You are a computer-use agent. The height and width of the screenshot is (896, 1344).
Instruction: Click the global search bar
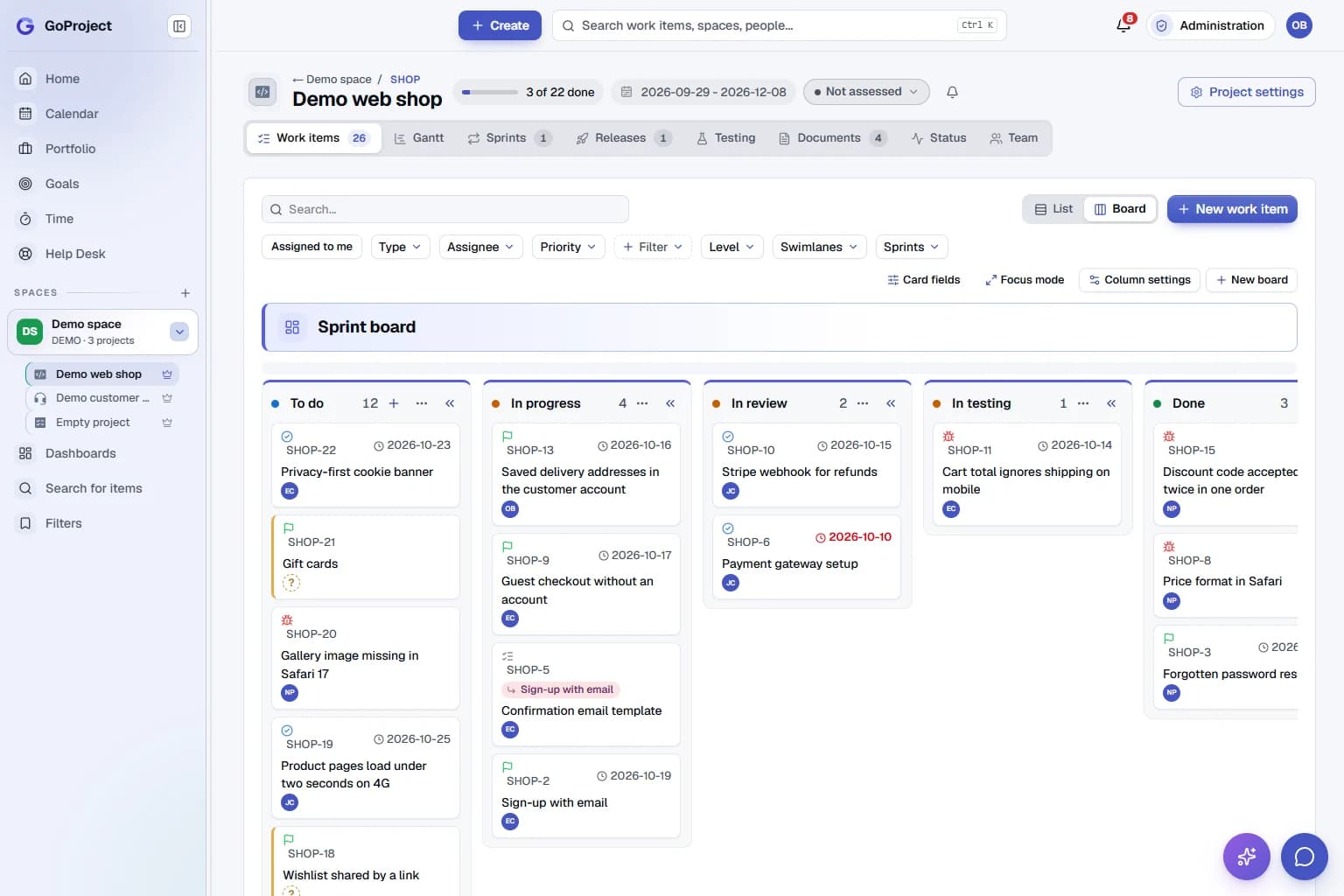tap(779, 25)
